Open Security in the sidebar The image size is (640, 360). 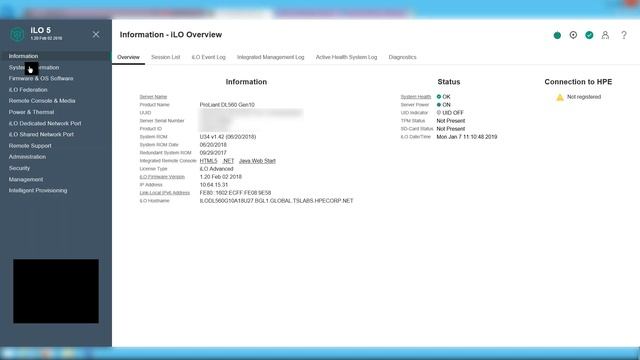[x=19, y=168]
